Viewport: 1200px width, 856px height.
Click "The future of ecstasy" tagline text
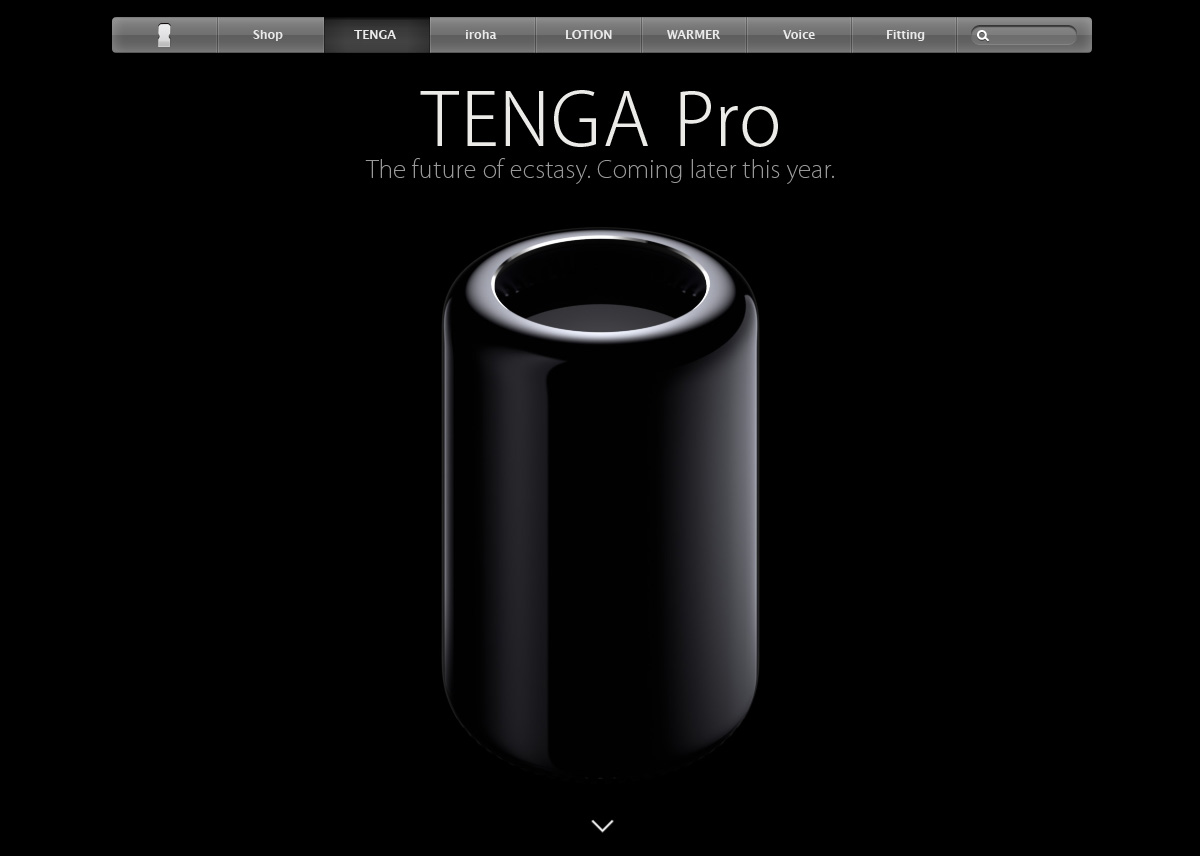coord(479,170)
